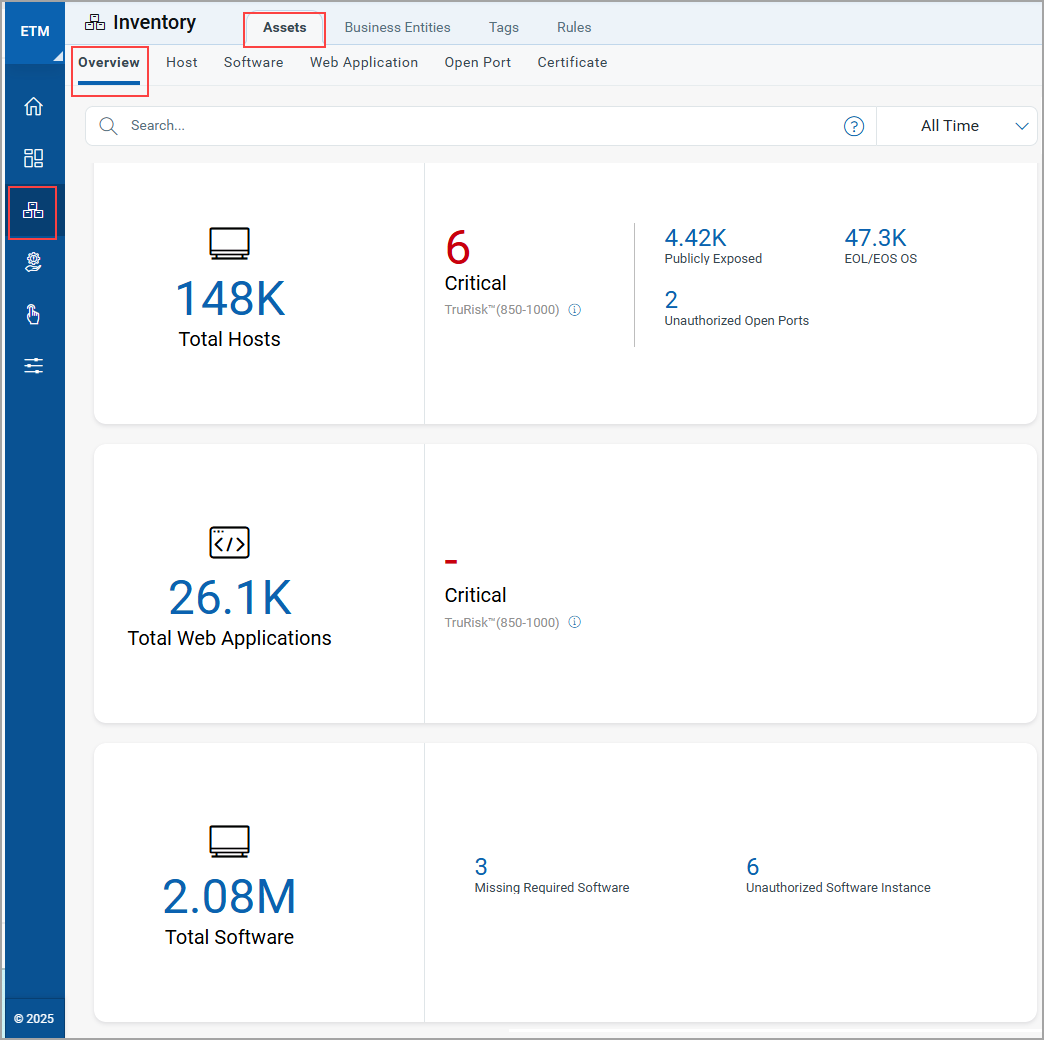Open the 4.42K Publicly Exposed count
Image resolution: width=1044 pixels, height=1040 pixels.
click(695, 238)
